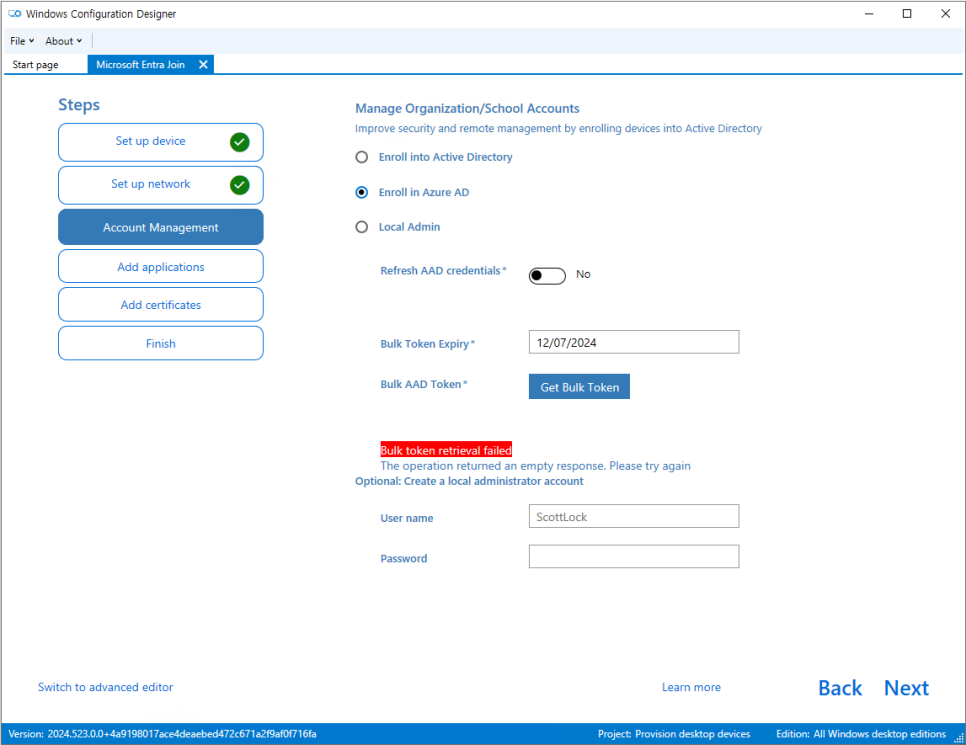Viewport: 966px width, 745px height.
Task: Select Enroll in Azure AD radio button
Action: (x=362, y=192)
